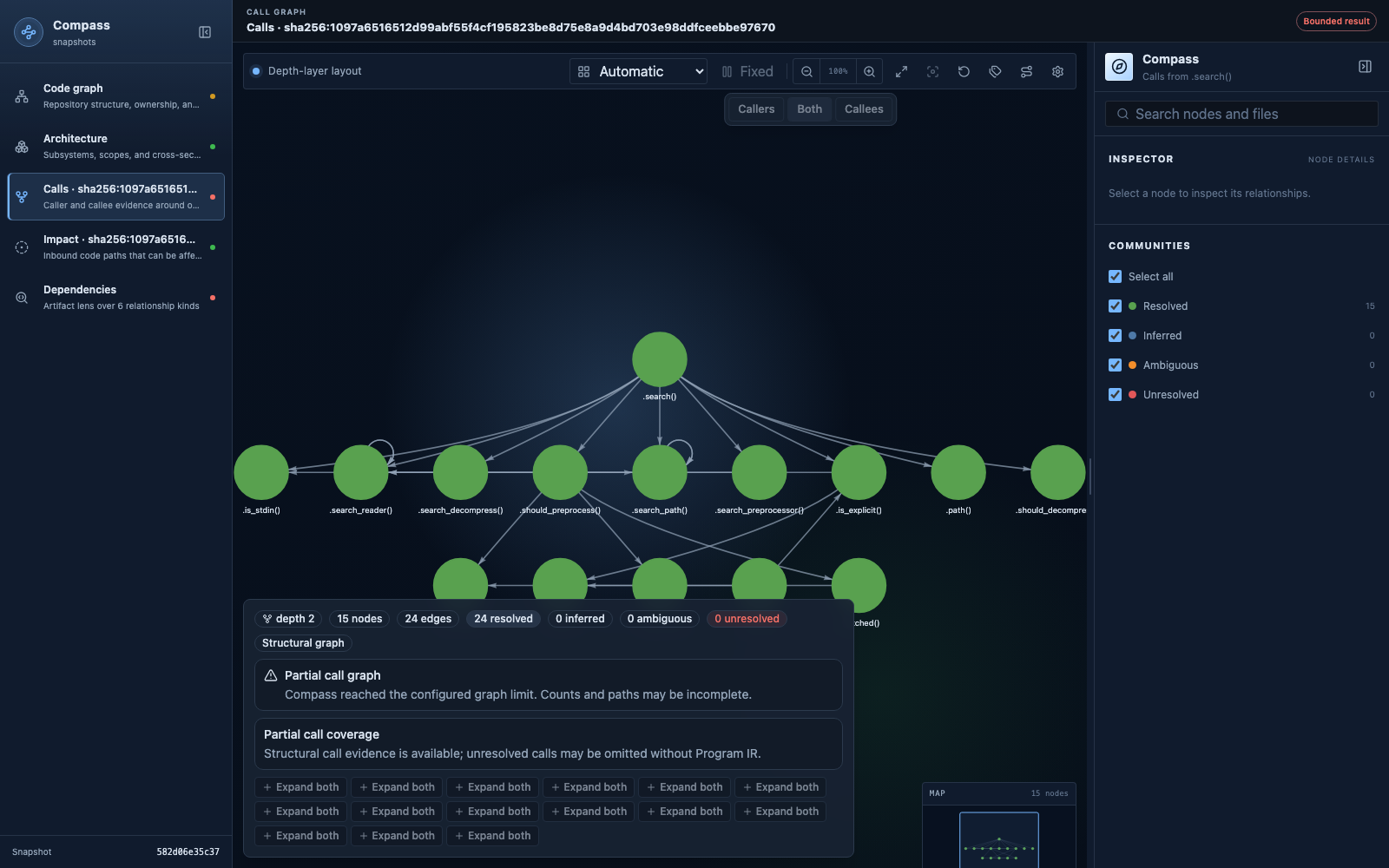The height and width of the screenshot is (868, 1389).
Task: Click the snapshot hash 582d06e35c37
Action: coord(188,852)
